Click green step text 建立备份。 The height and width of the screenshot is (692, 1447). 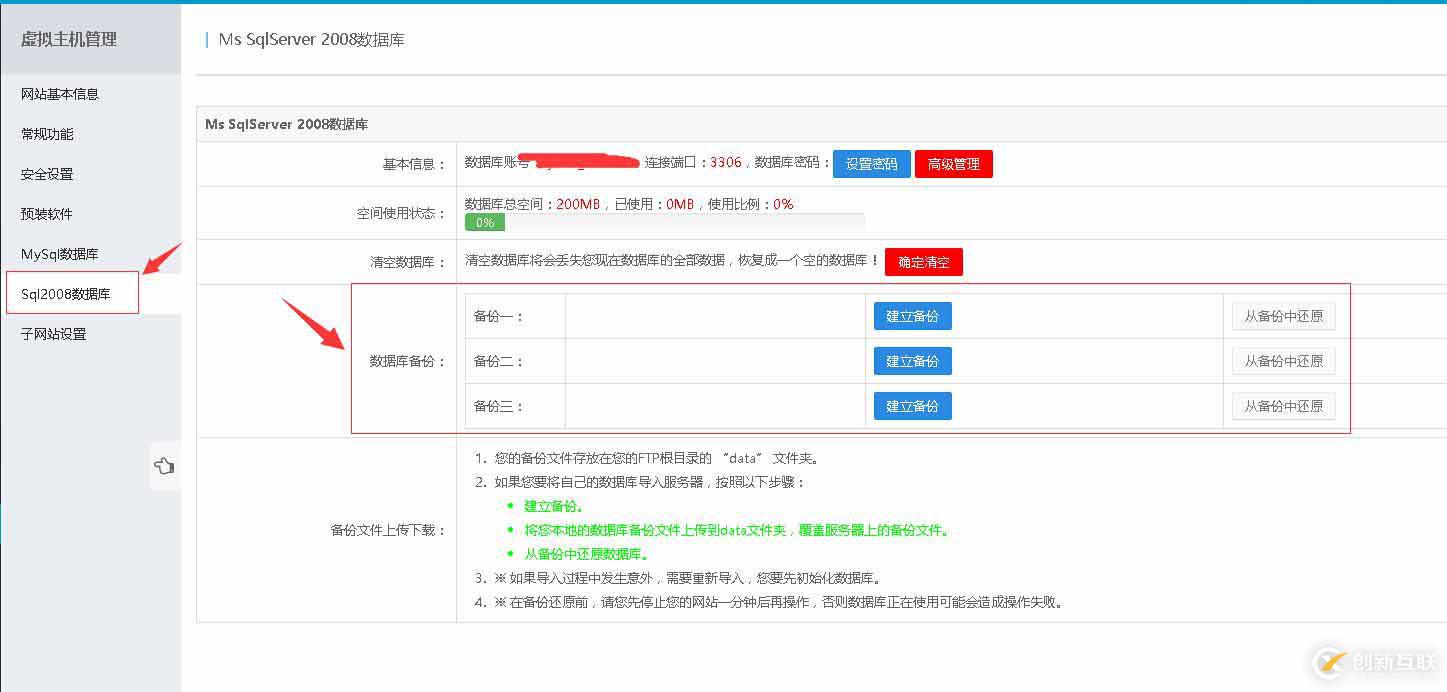[554, 506]
